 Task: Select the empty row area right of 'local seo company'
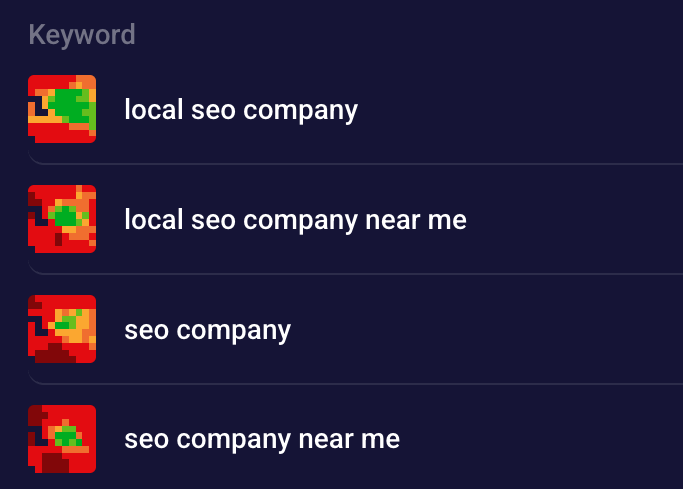pos(520,110)
